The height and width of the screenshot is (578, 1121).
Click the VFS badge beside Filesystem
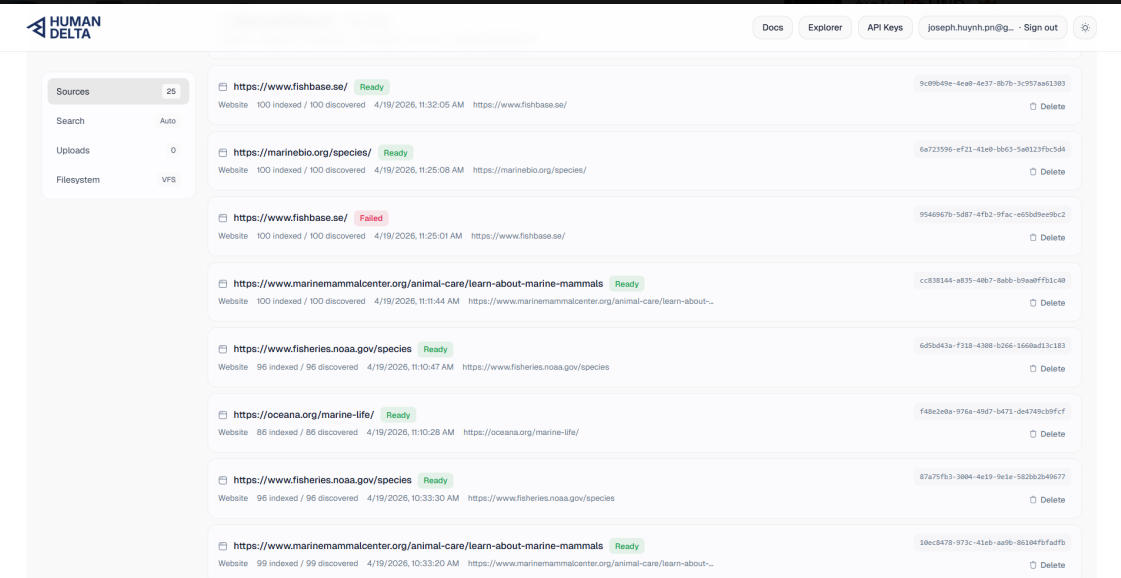169,180
